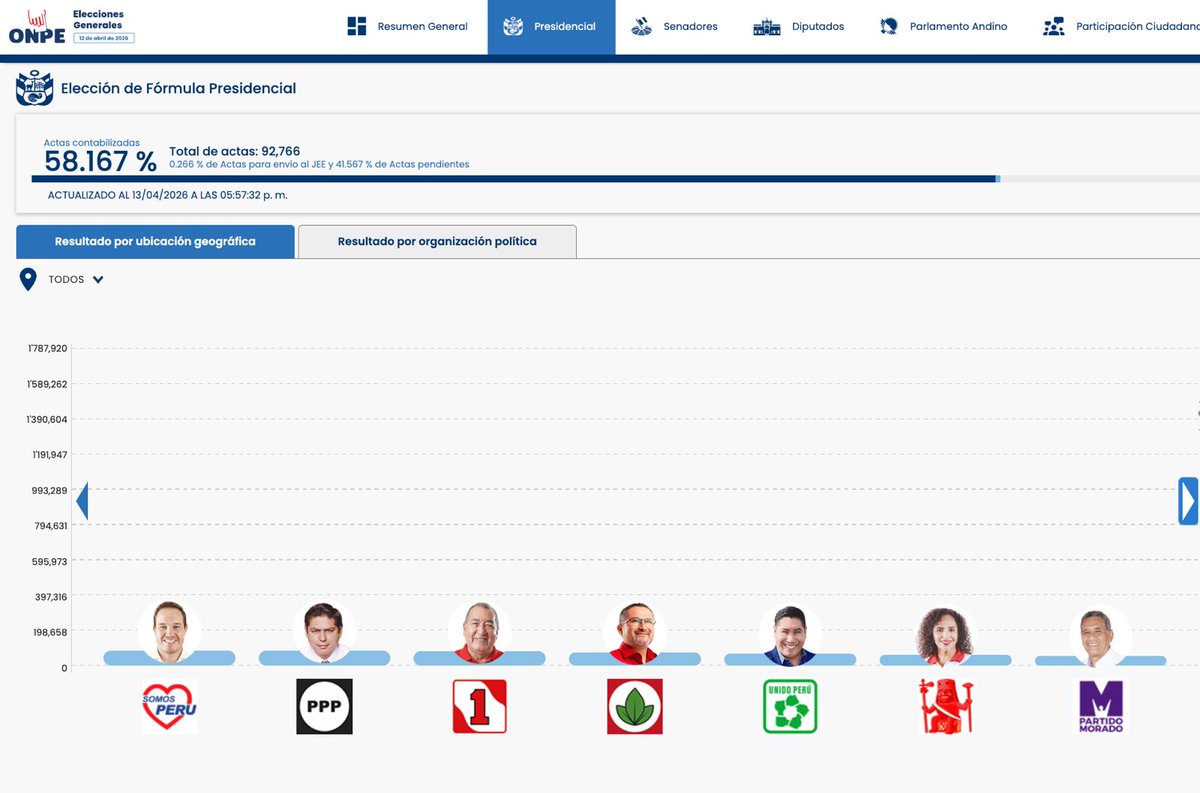Click the actas contabilizadas progress bar
1200x793 pixels.
[x=600, y=179]
